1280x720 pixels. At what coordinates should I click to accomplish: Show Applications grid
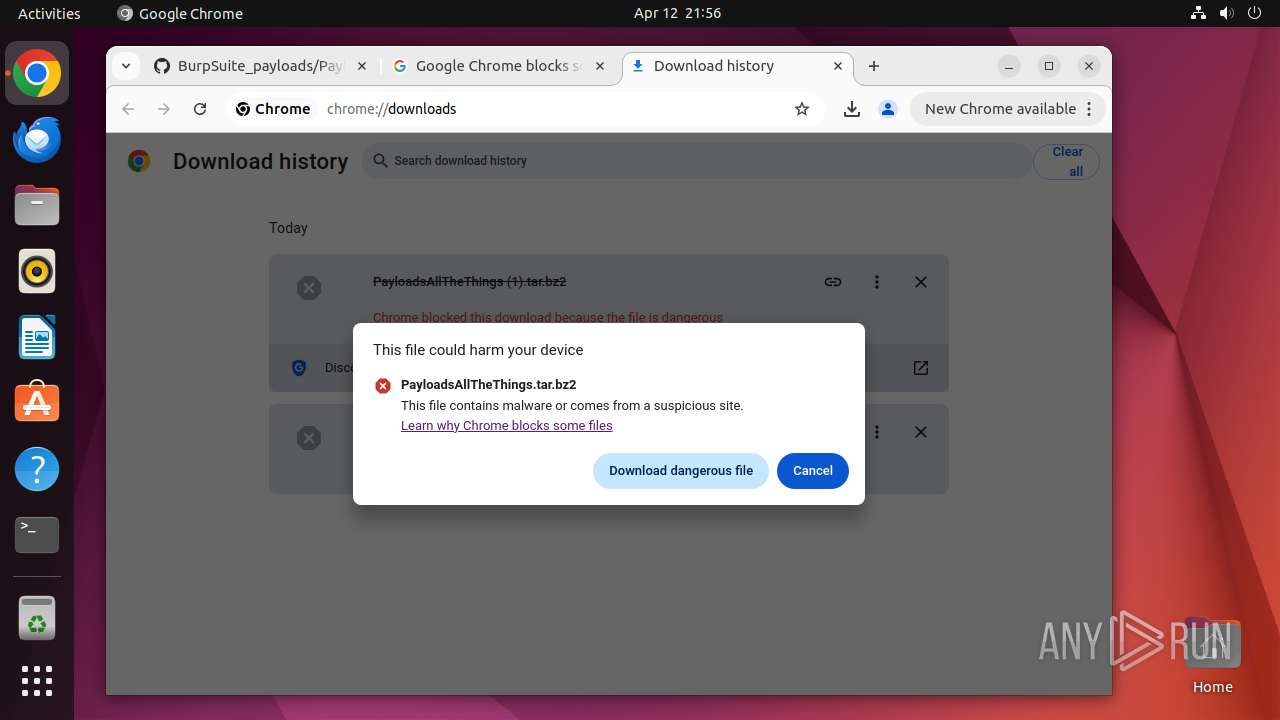[x=37, y=681]
